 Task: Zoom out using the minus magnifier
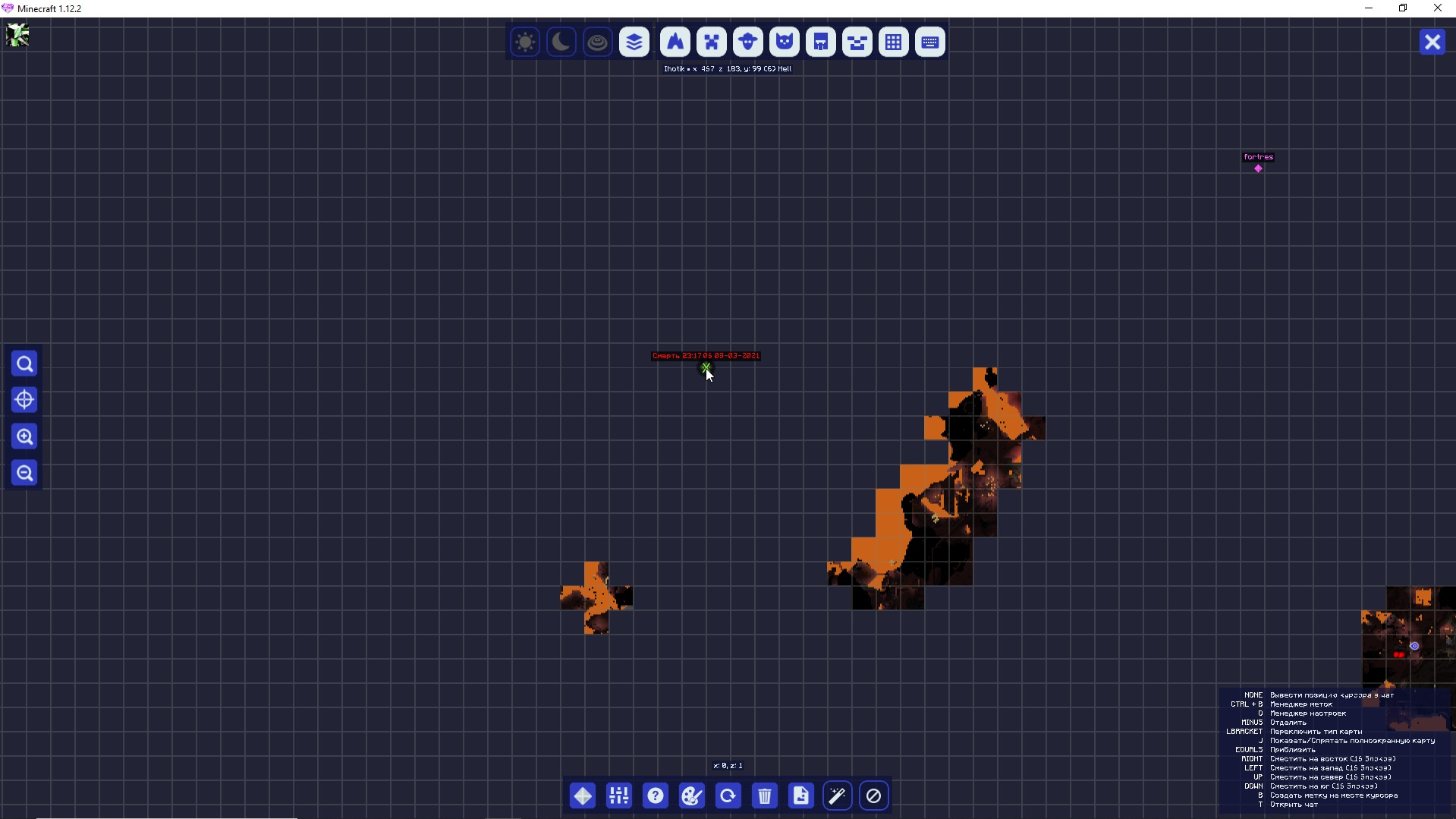(x=24, y=473)
